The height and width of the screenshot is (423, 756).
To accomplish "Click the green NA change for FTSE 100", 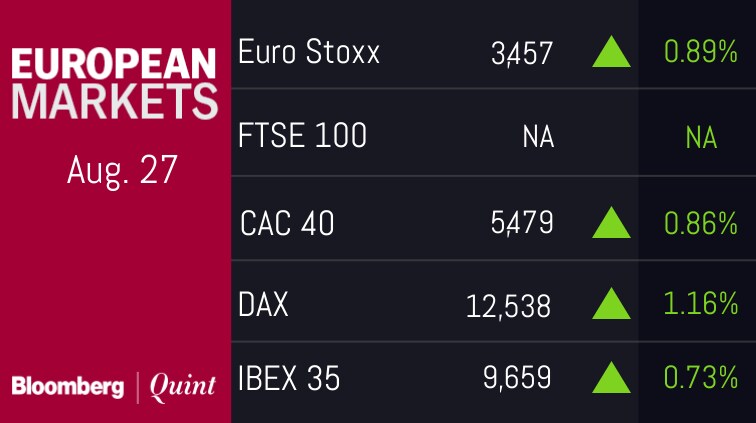I will pos(701,137).
